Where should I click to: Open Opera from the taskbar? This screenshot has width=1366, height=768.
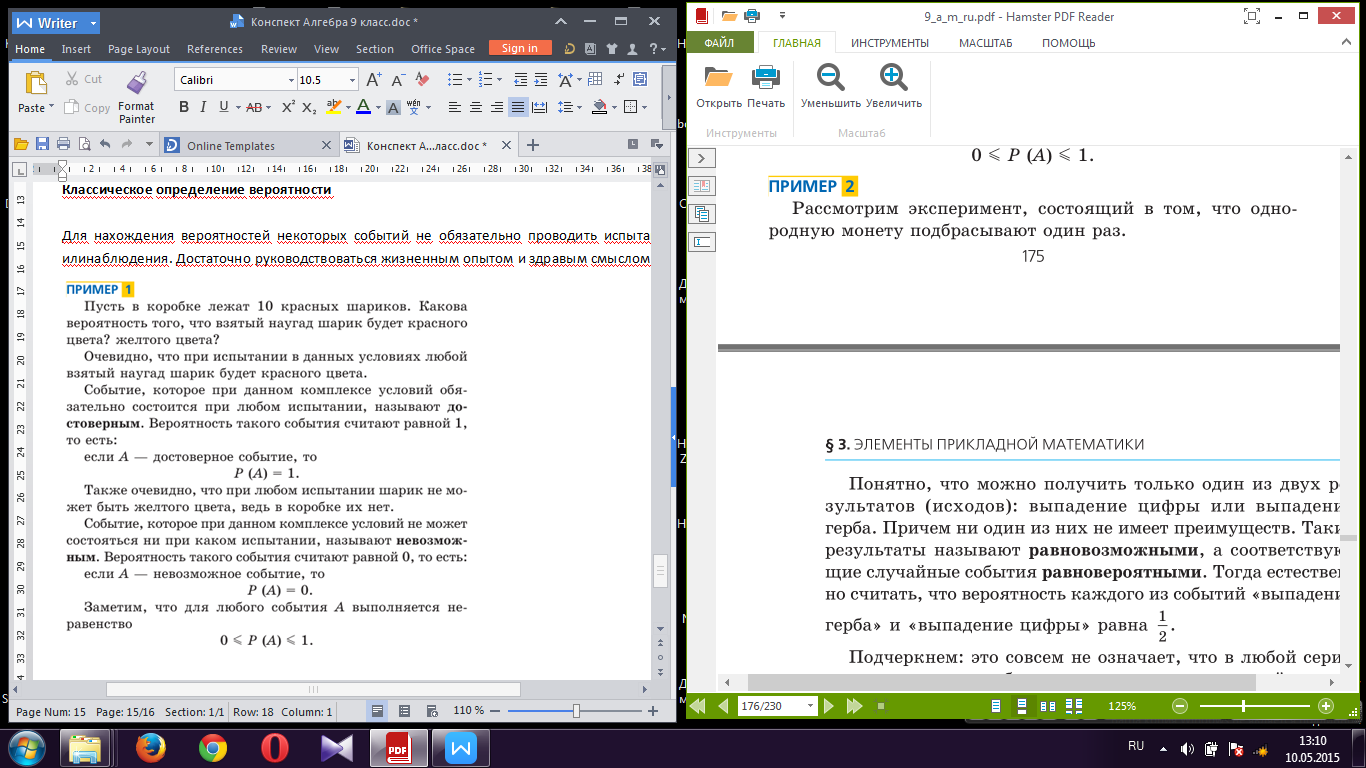(275, 748)
